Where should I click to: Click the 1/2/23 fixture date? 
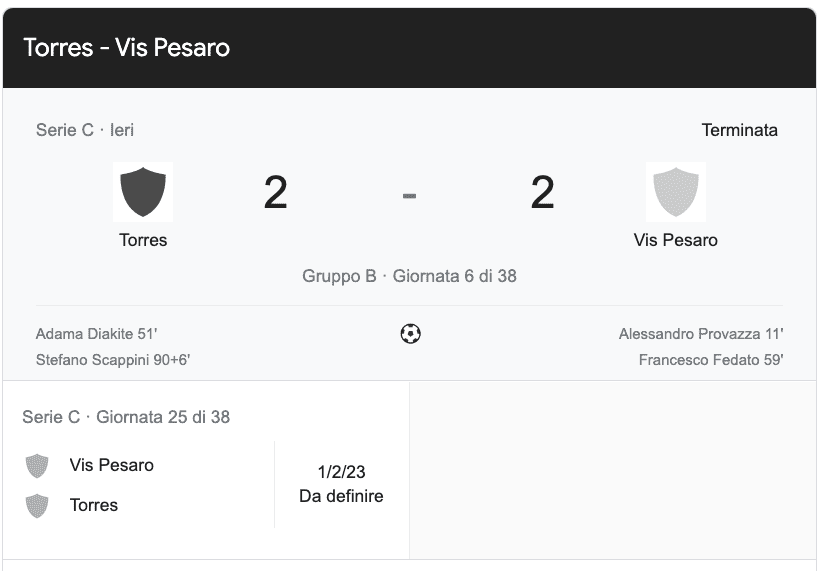[x=341, y=472]
